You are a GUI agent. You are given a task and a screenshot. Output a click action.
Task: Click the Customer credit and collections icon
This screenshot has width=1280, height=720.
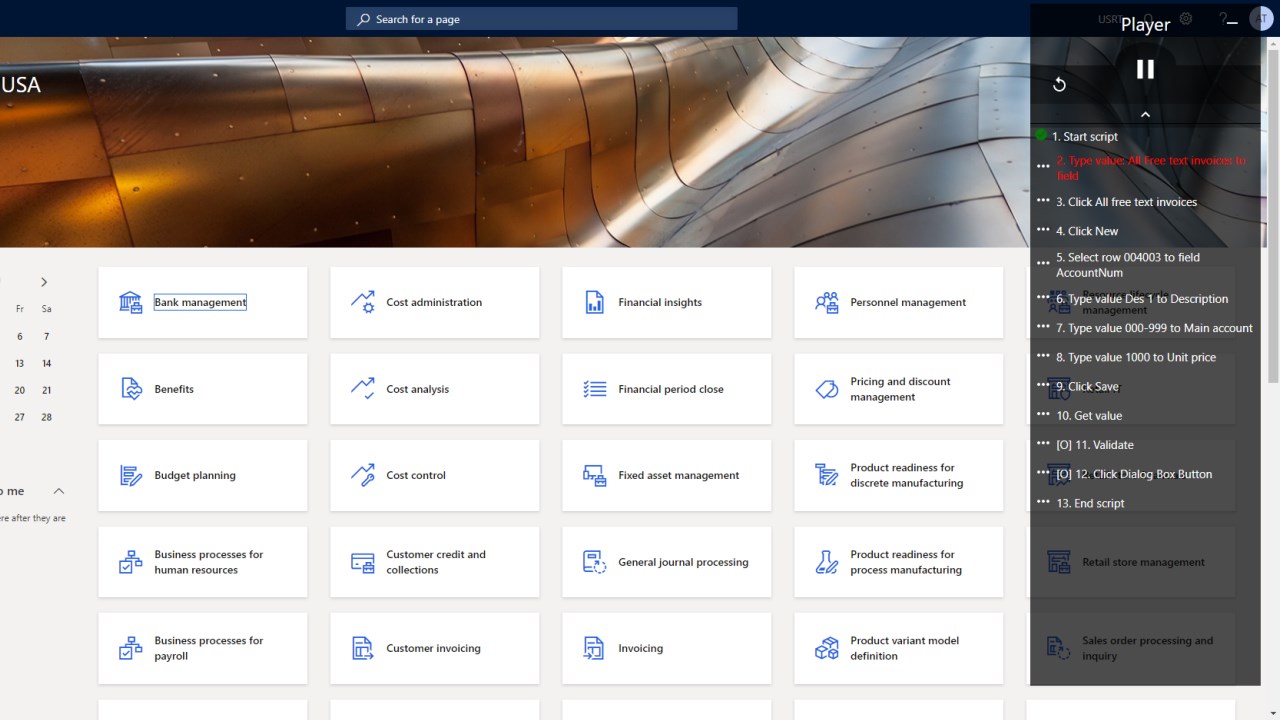[363, 562]
